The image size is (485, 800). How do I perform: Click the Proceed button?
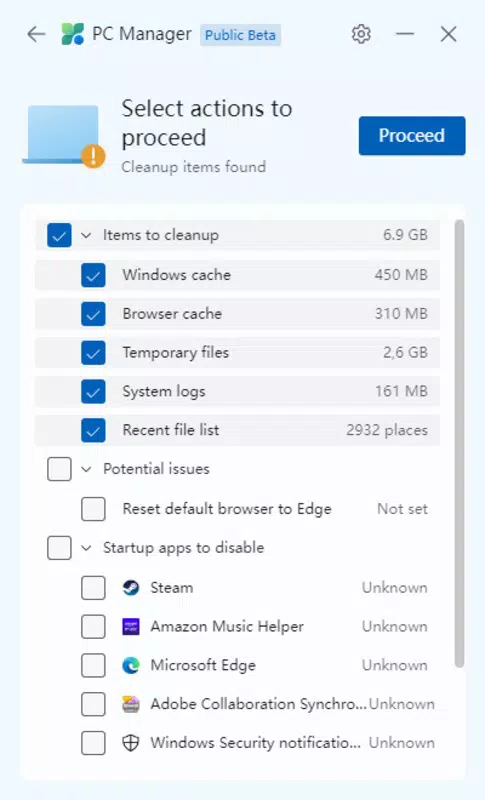point(412,136)
